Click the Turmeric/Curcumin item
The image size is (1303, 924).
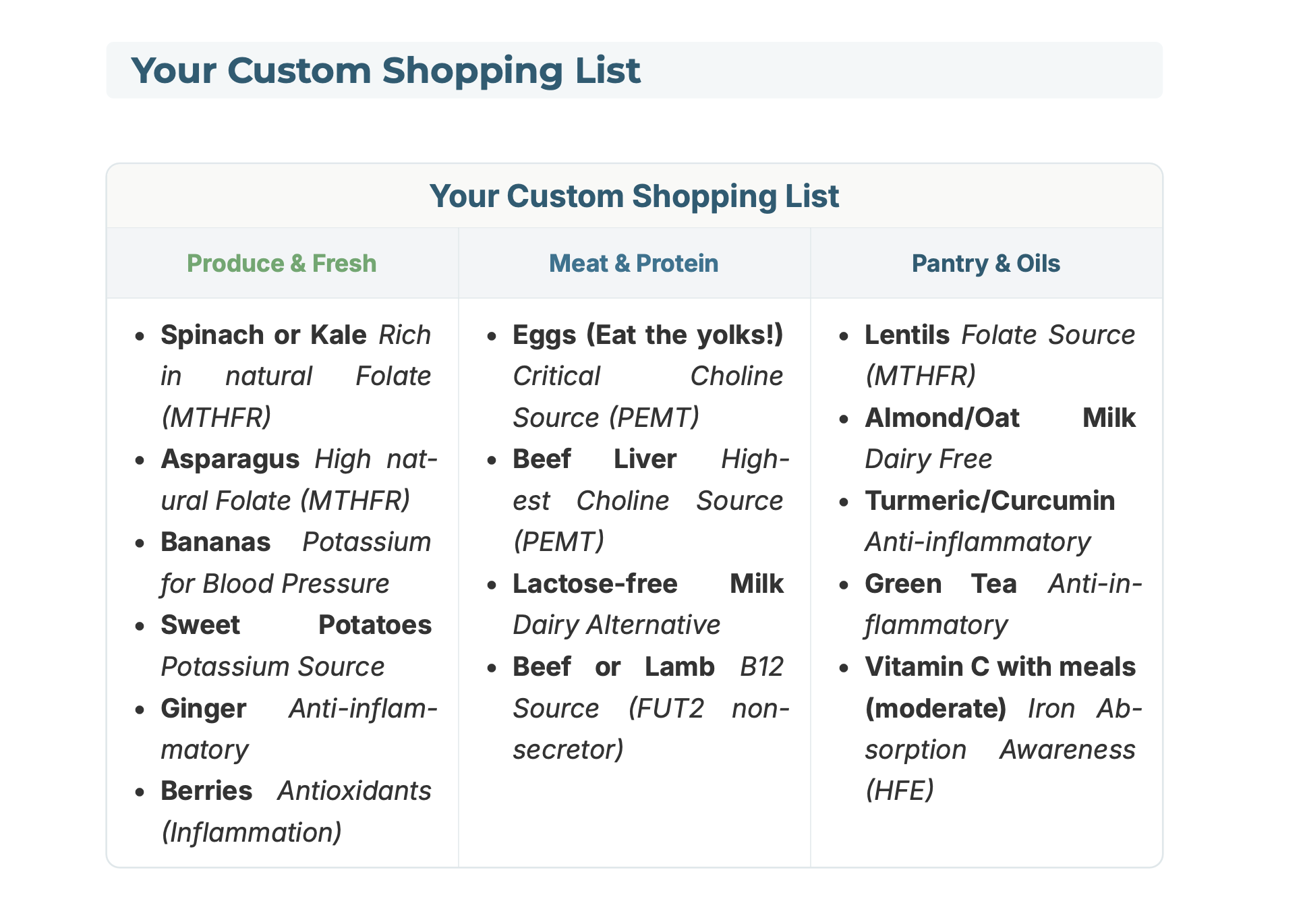pyautogui.click(x=989, y=501)
